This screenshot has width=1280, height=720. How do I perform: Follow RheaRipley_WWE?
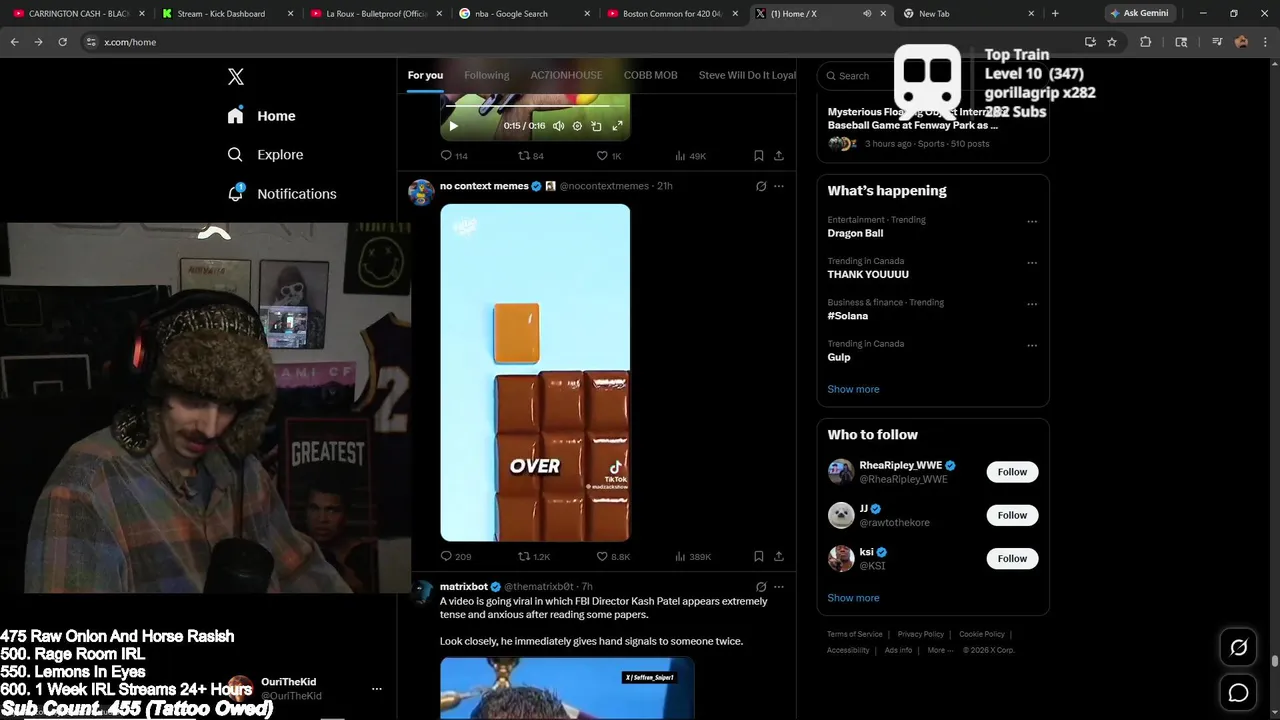pos(1012,472)
